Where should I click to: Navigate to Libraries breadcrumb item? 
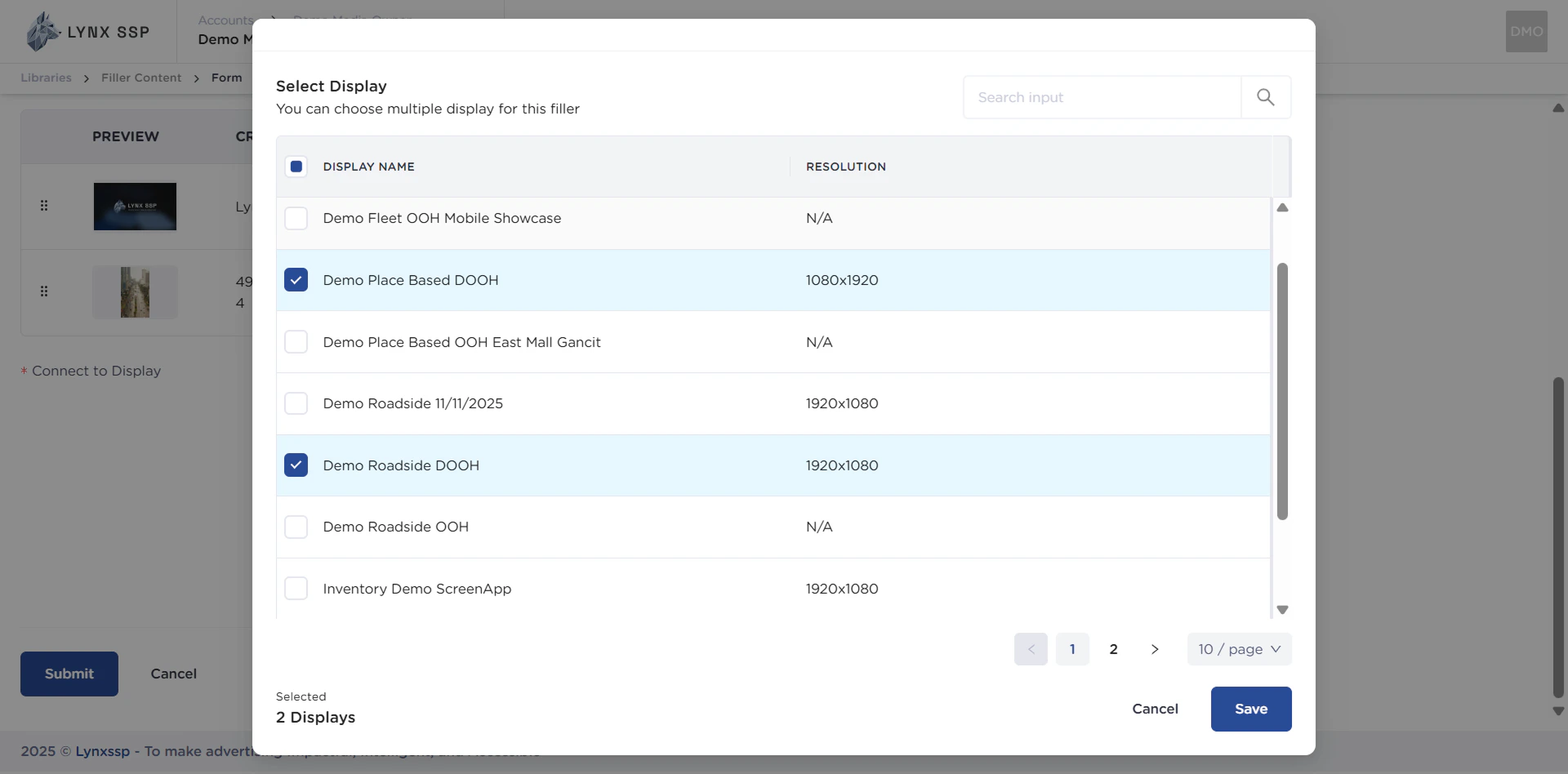coord(46,78)
